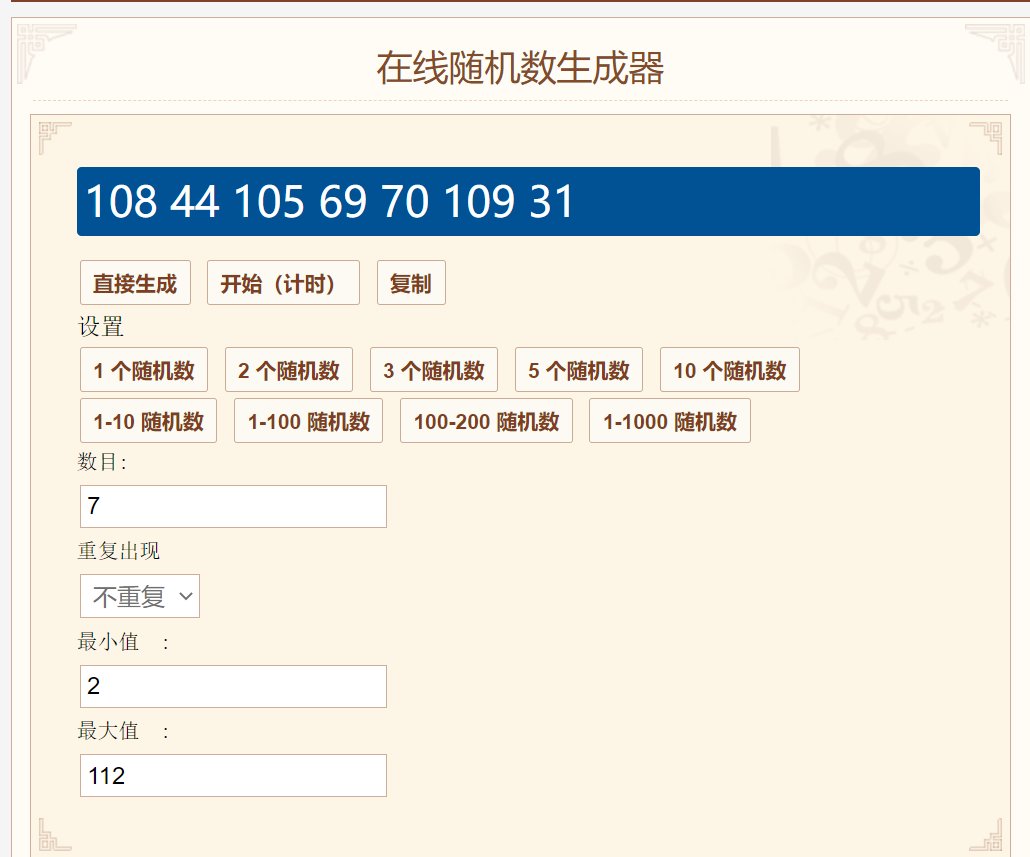Screen dimensions: 1030x857
Task: Click the 数目 label
Action: coord(102,462)
